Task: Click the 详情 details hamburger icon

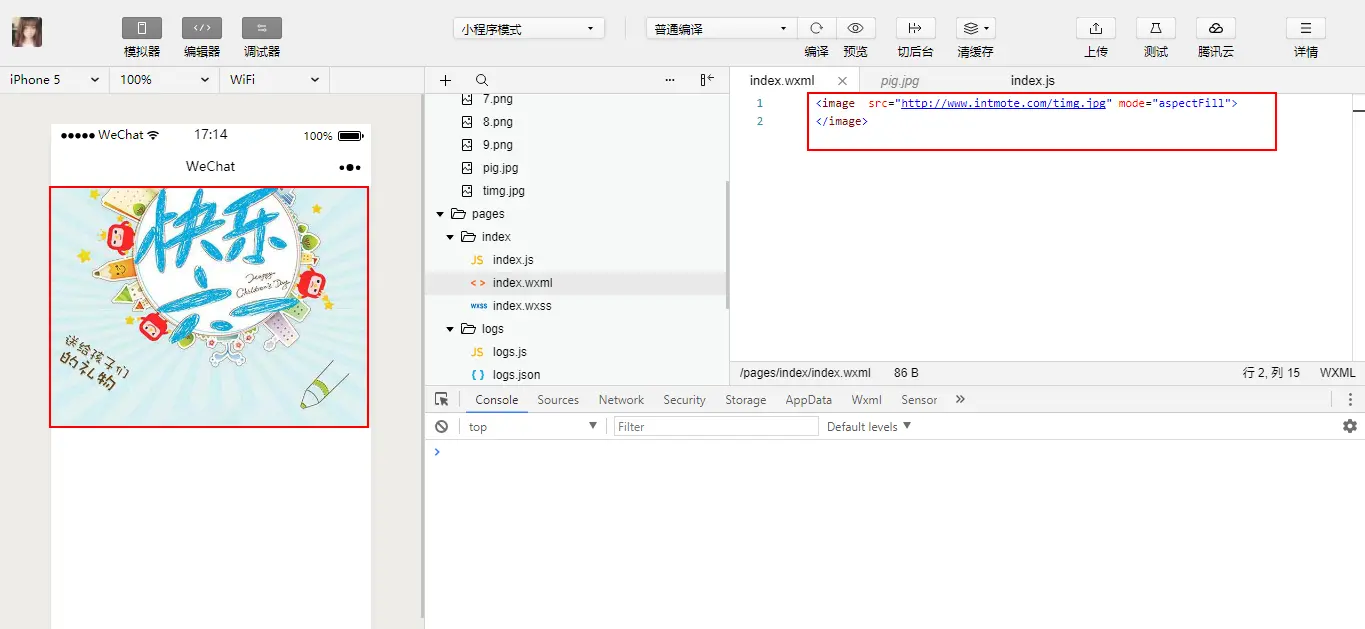Action: pyautogui.click(x=1306, y=28)
